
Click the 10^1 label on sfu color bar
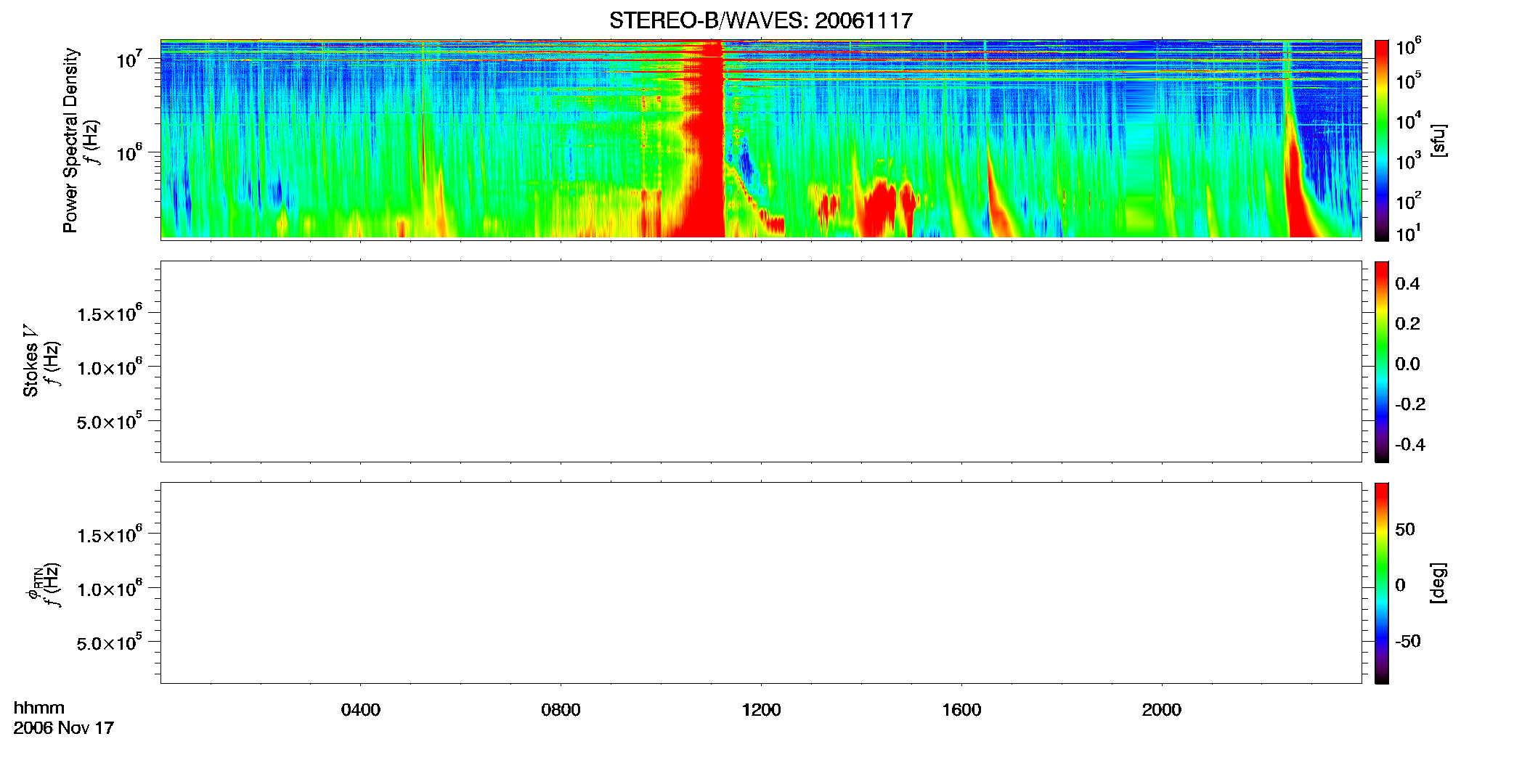(1409, 234)
